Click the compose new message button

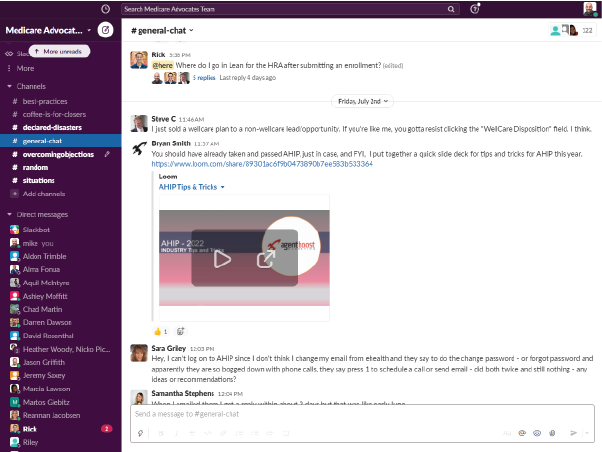[105, 30]
